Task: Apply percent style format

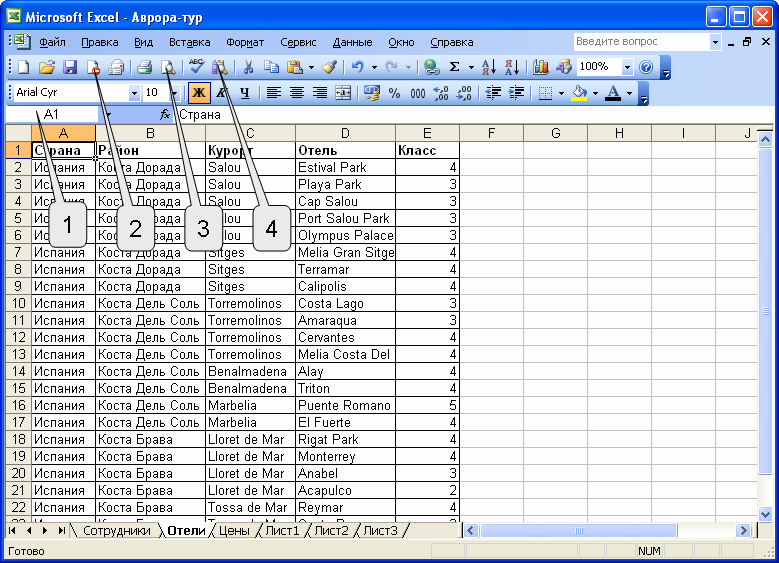Action: pos(394,92)
